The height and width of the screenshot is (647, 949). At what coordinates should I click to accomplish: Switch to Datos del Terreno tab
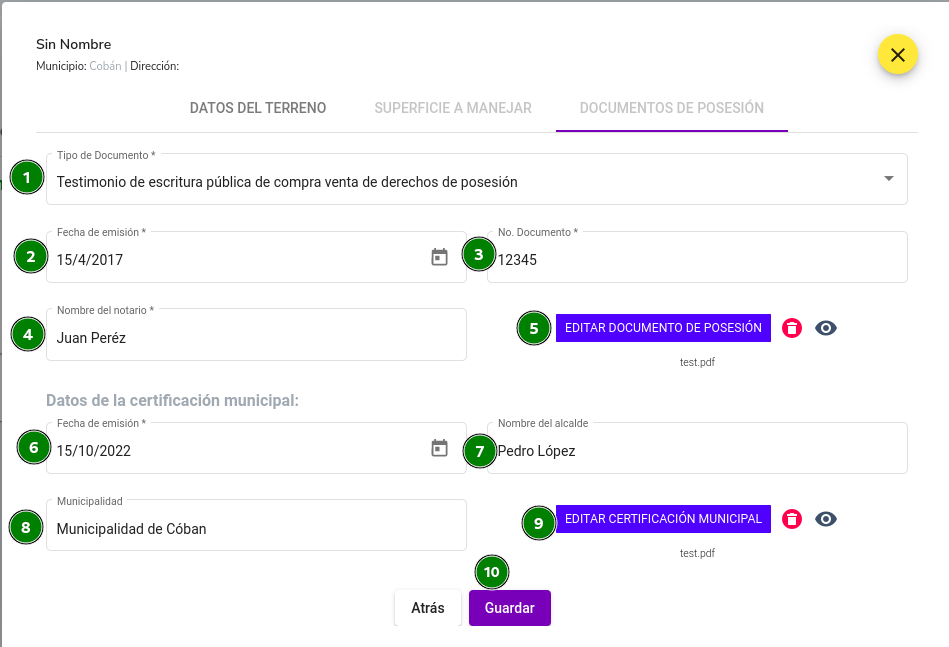[x=258, y=108]
